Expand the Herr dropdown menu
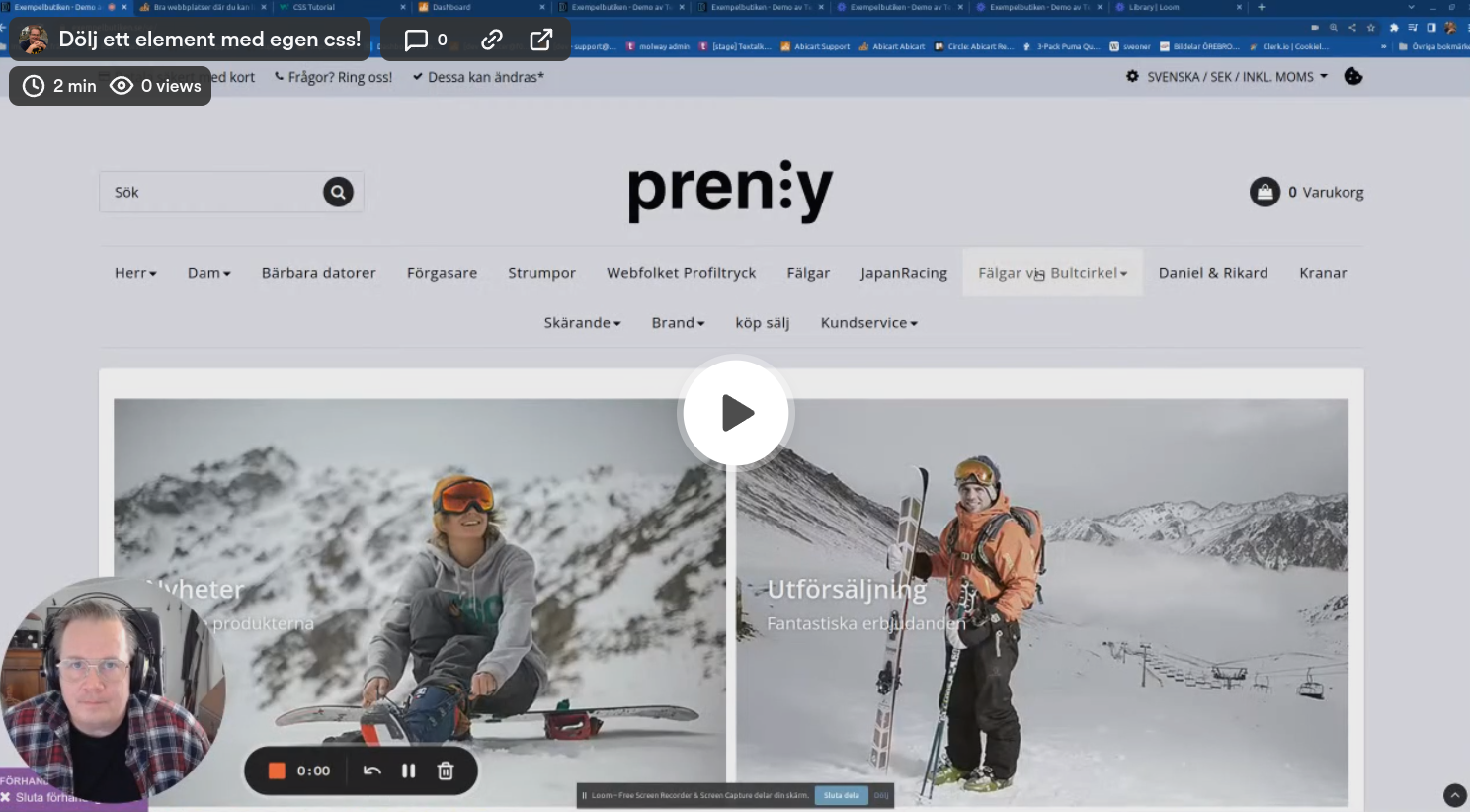Screen dimensions: 1470x812 coord(135,273)
